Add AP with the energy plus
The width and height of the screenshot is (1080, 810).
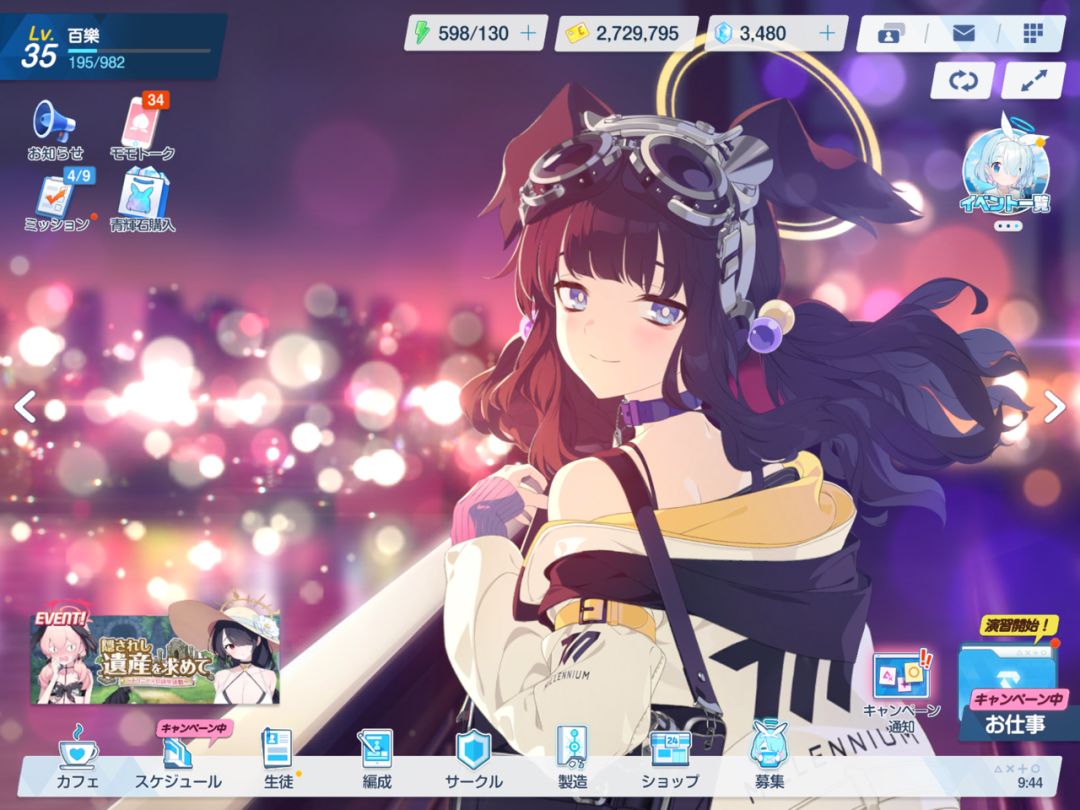[528, 33]
